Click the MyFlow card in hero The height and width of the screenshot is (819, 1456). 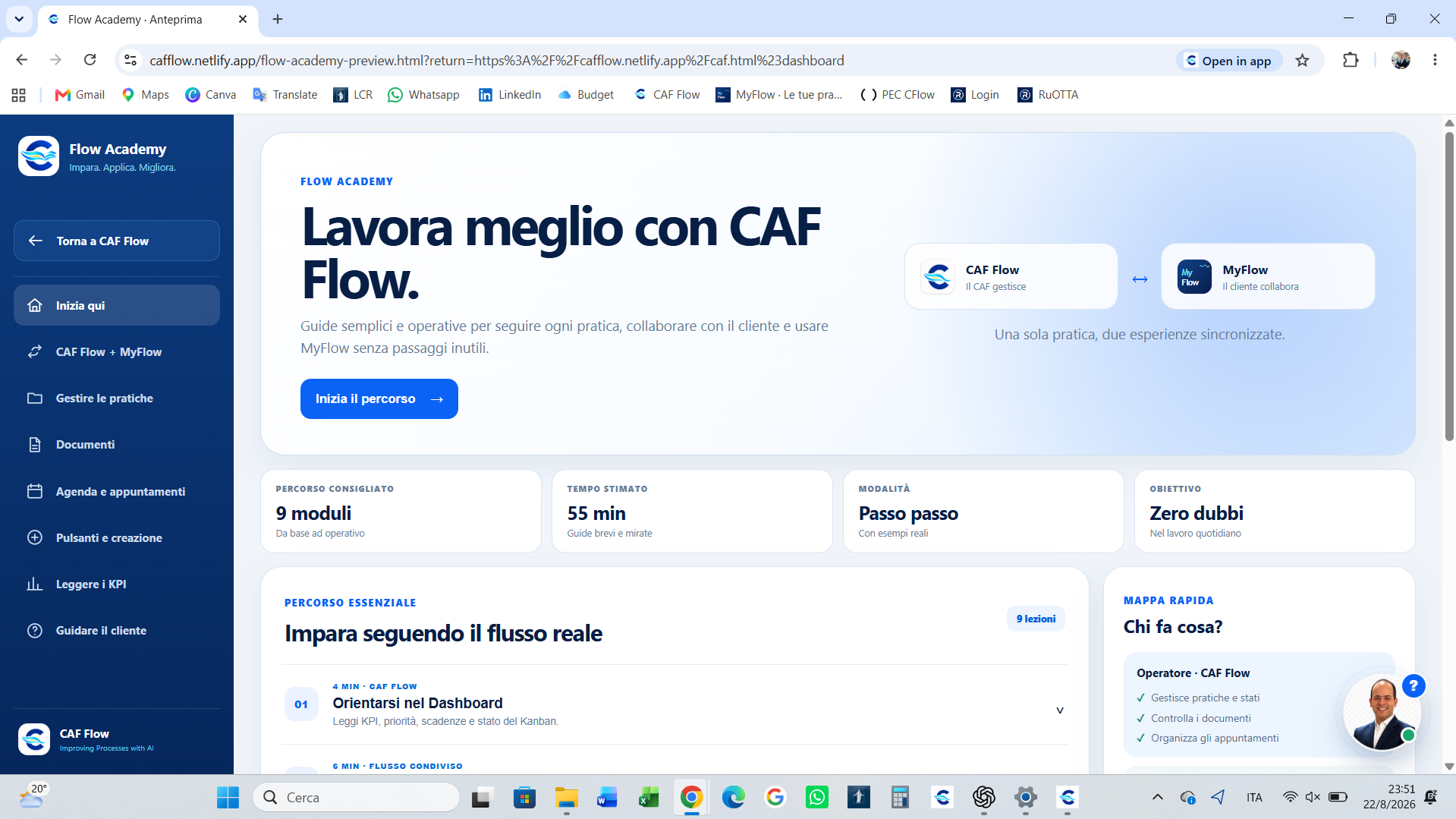pyautogui.click(x=1268, y=276)
